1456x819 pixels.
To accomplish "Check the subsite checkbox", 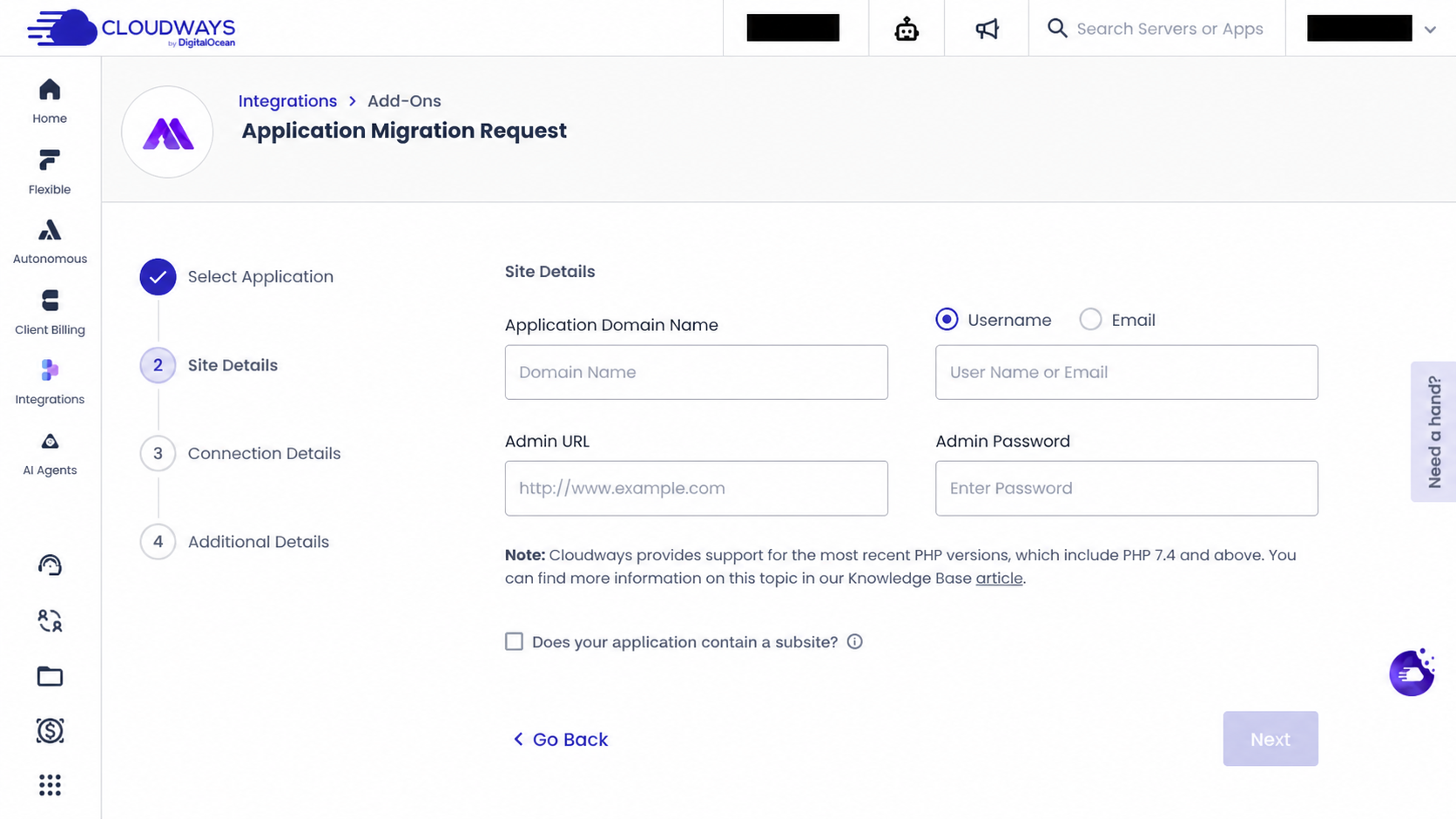I will 514,641.
